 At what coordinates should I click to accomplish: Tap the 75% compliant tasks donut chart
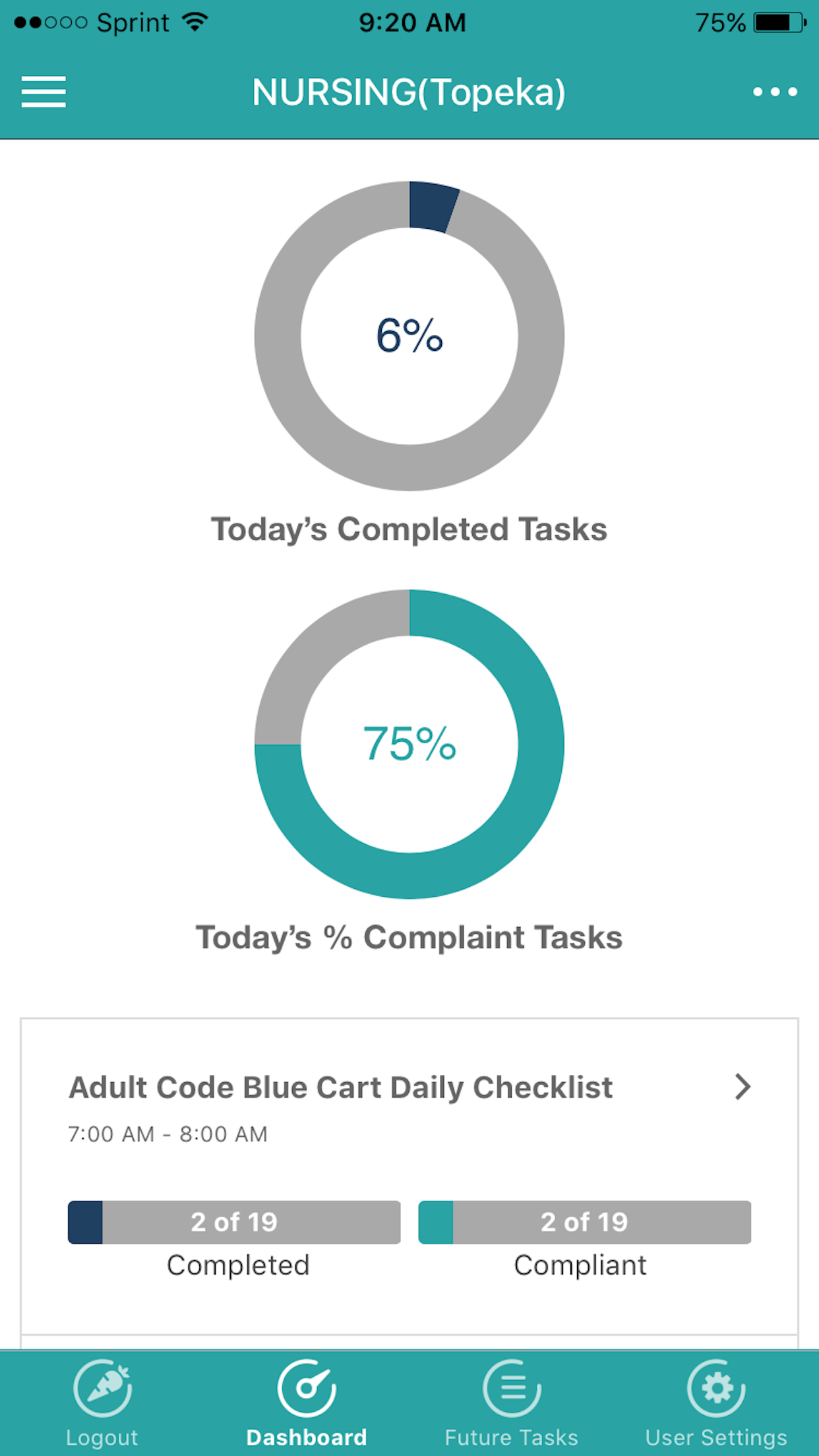[409, 744]
